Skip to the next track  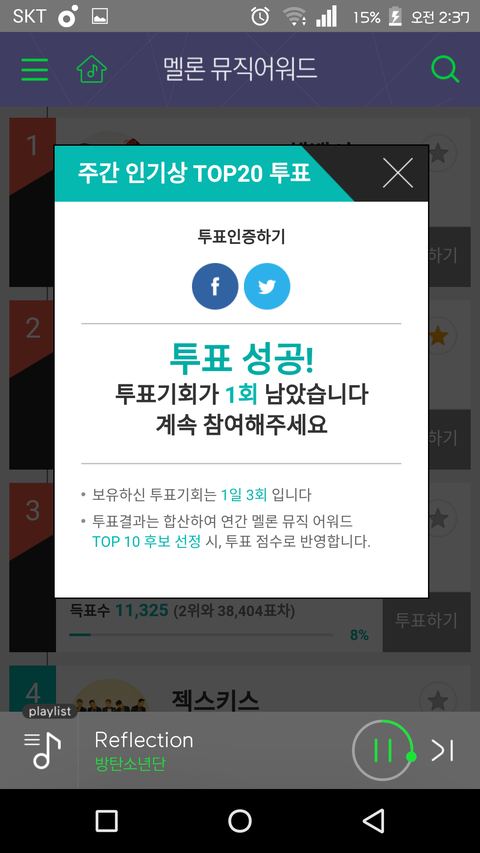click(x=442, y=750)
